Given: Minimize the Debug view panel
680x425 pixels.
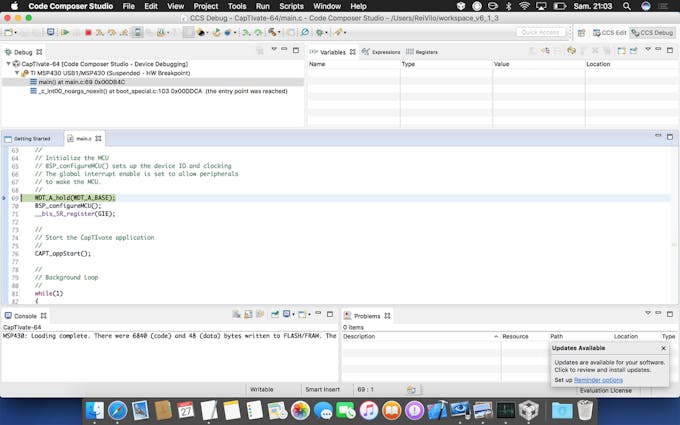Looking at the screenshot, I should coord(284,49).
